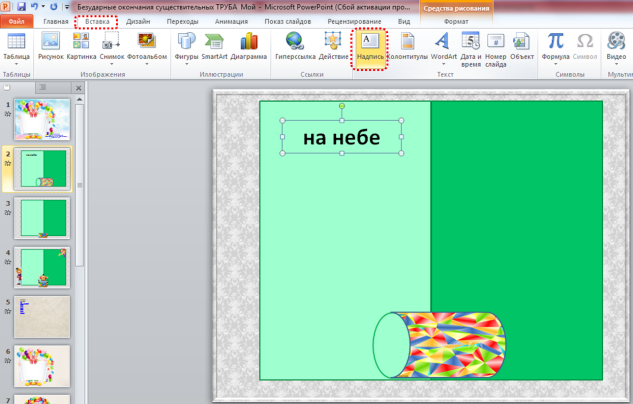
Task: Switch to the Вставка tab
Action: tap(97, 21)
